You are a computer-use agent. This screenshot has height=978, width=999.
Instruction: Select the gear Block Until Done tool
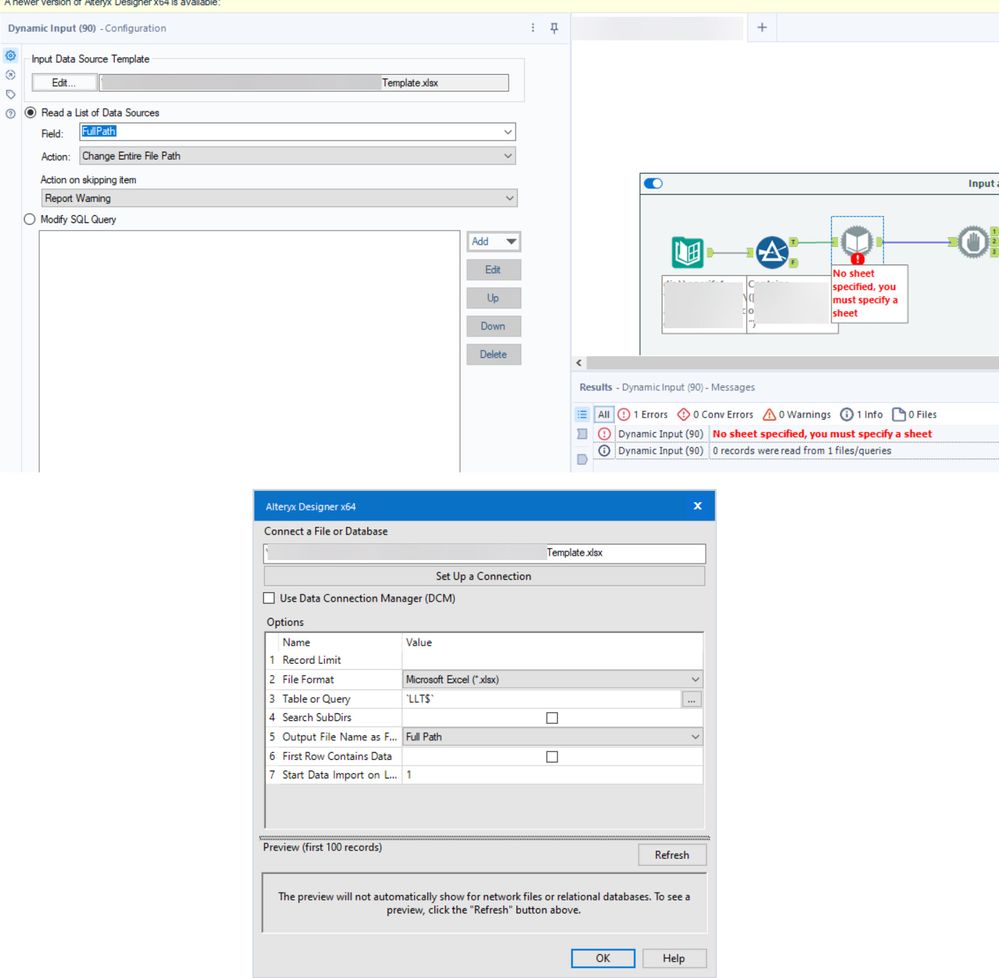coord(973,242)
